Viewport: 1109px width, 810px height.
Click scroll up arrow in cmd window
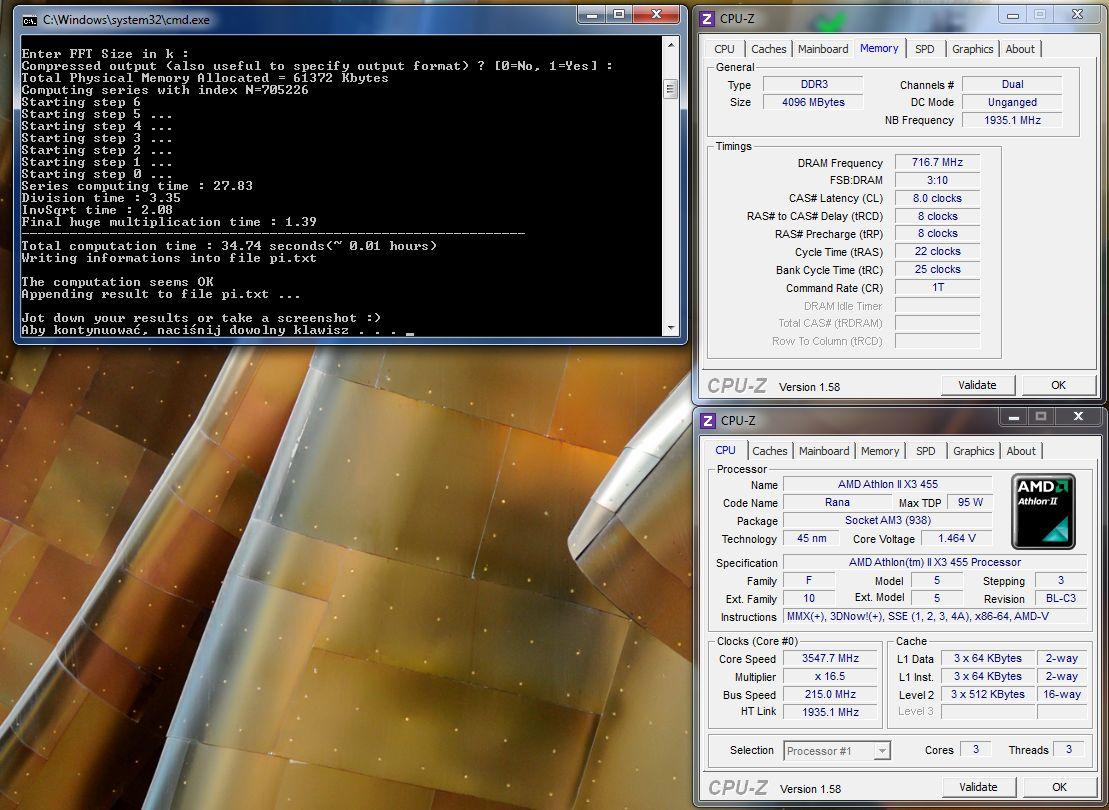(x=670, y=45)
